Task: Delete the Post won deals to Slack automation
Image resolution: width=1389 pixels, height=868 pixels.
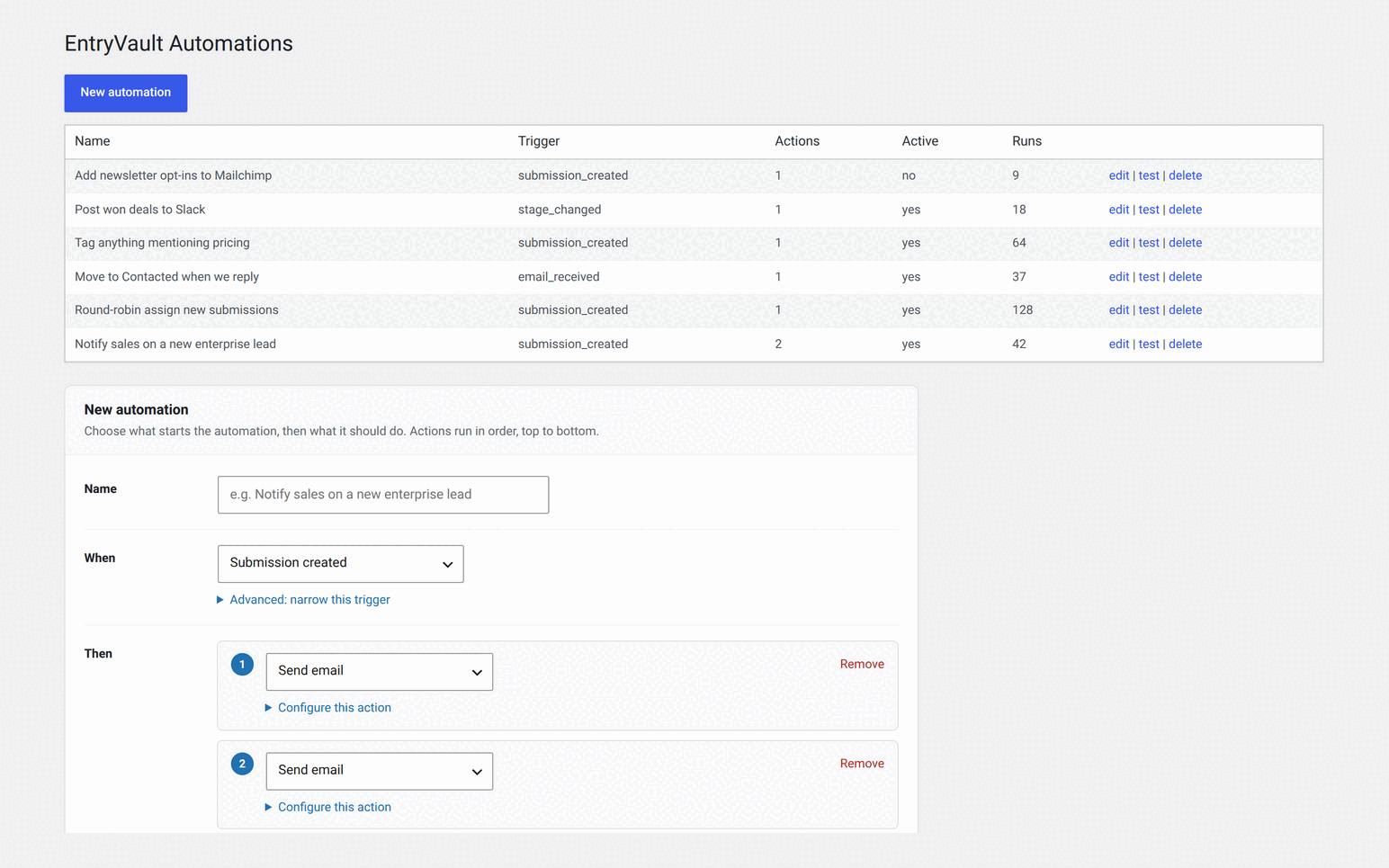Action: 1185,210
